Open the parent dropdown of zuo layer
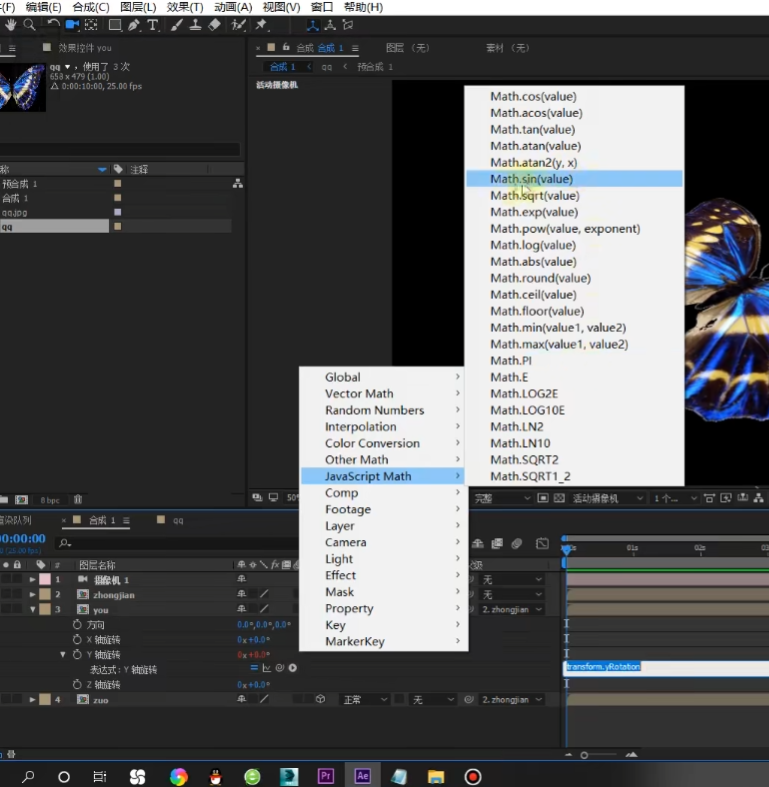This screenshot has width=769, height=787. 511,699
